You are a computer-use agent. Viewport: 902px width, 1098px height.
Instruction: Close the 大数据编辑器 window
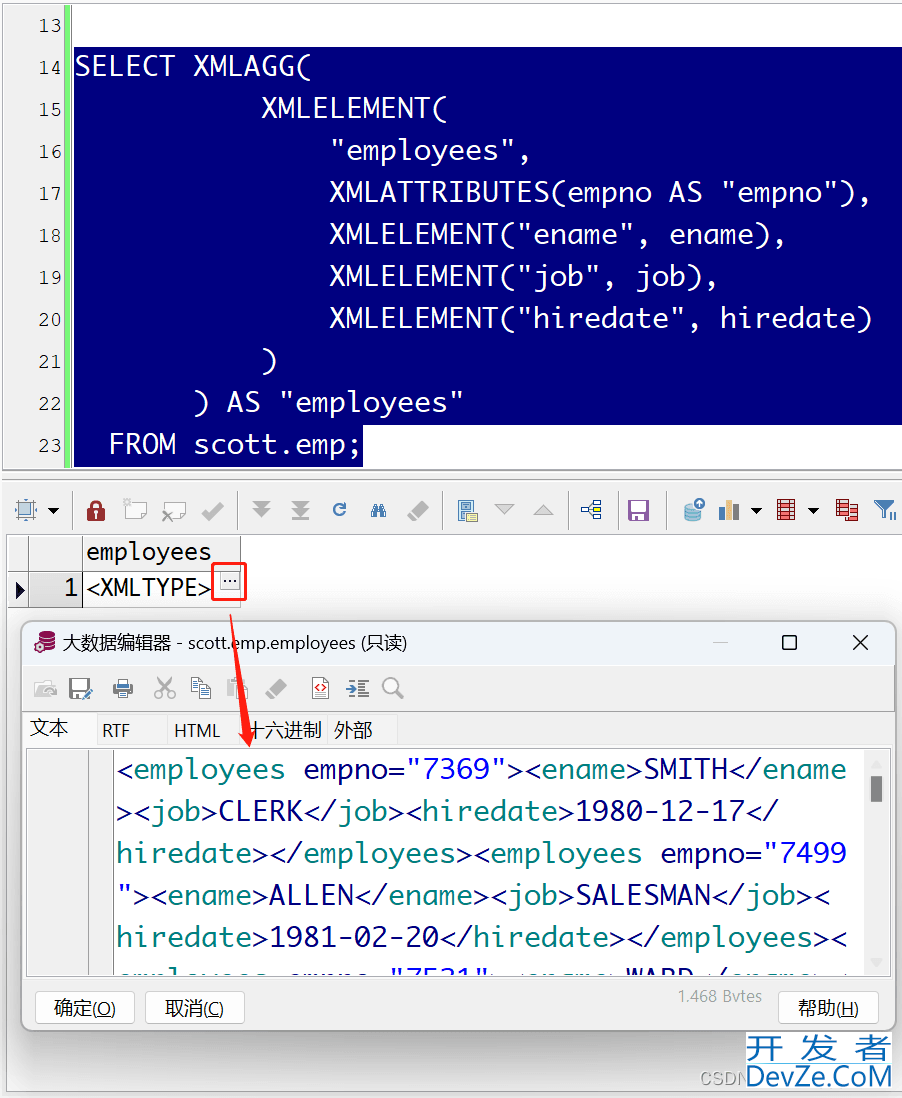[x=861, y=643]
